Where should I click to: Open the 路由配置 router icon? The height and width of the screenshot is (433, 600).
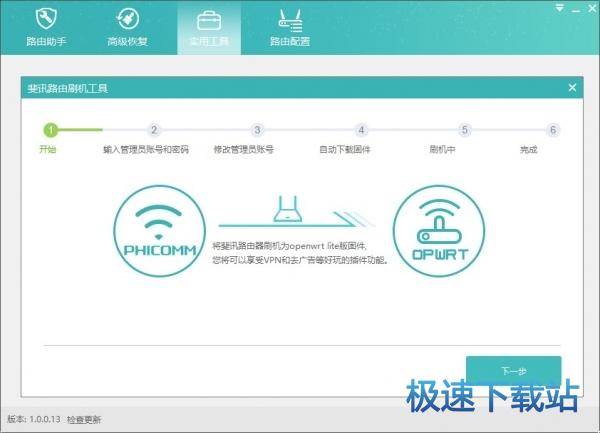tap(290, 20)
